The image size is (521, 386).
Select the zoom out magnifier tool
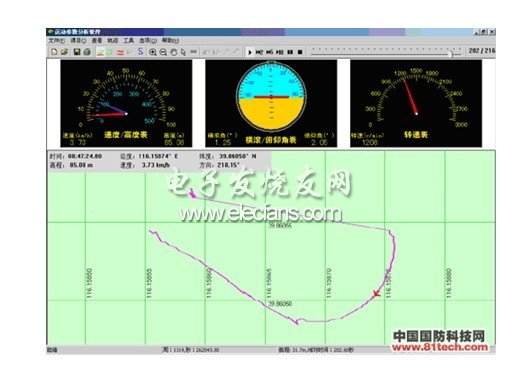pos(163,52)
